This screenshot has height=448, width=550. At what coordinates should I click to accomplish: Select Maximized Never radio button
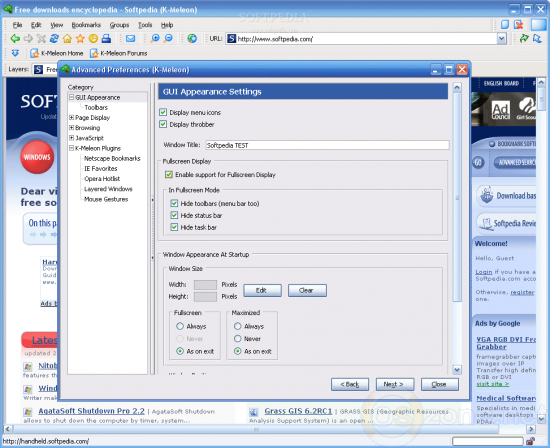tap(237, 339)
